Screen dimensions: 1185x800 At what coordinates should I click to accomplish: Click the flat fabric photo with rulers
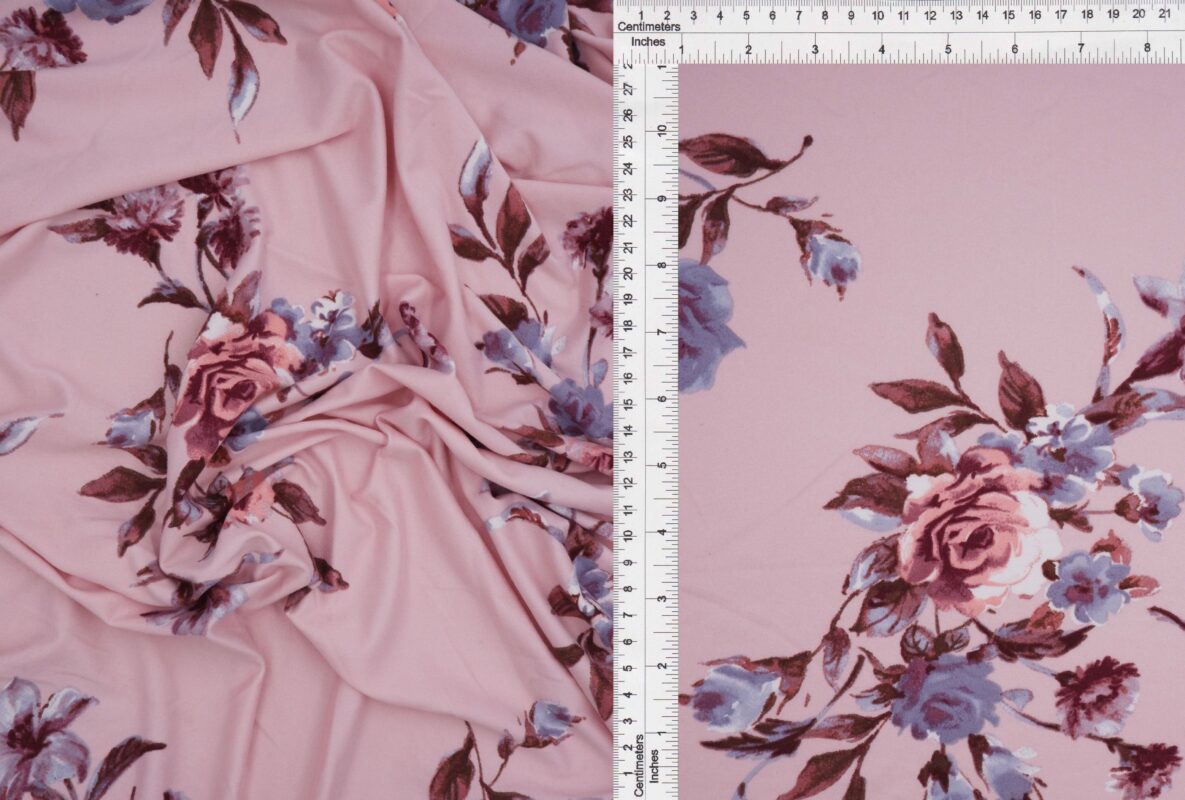point(899,400)
